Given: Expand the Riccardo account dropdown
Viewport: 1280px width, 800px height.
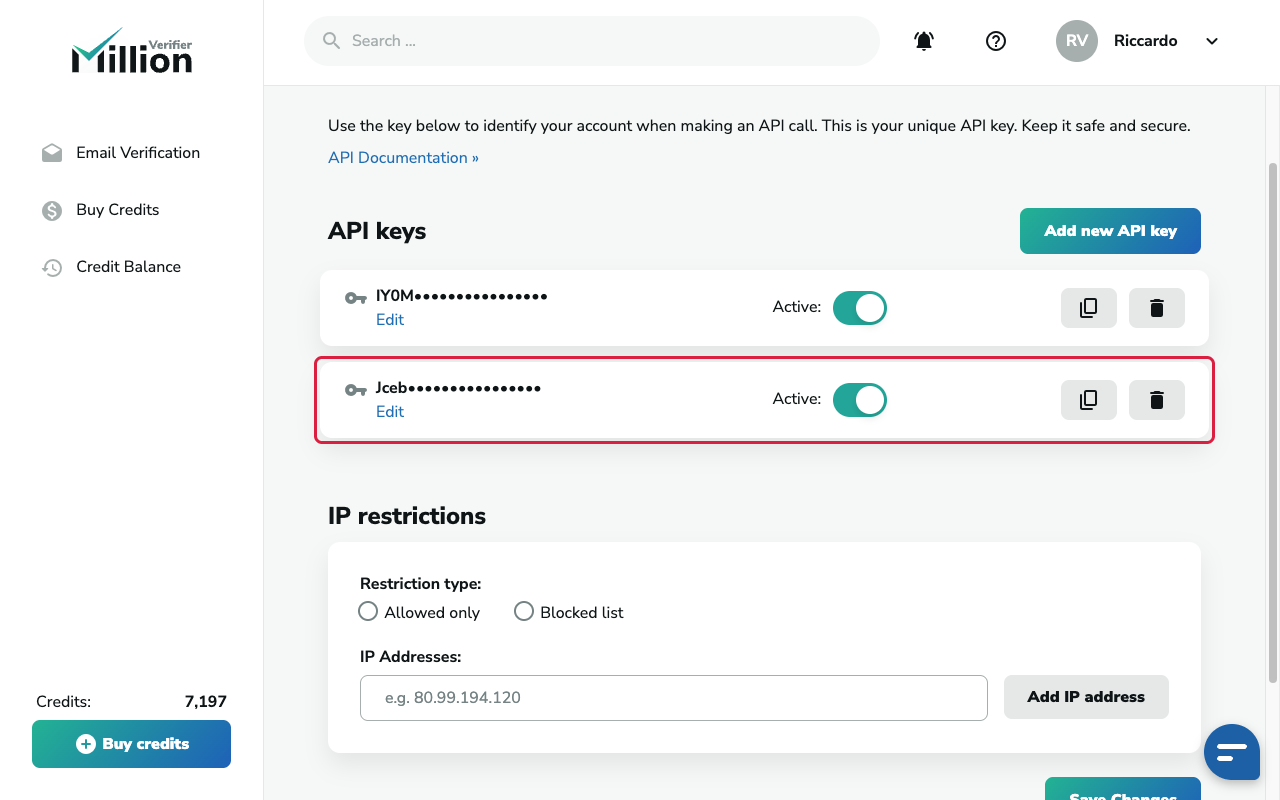Looking at the screenshot, I should pos(1212,41).
